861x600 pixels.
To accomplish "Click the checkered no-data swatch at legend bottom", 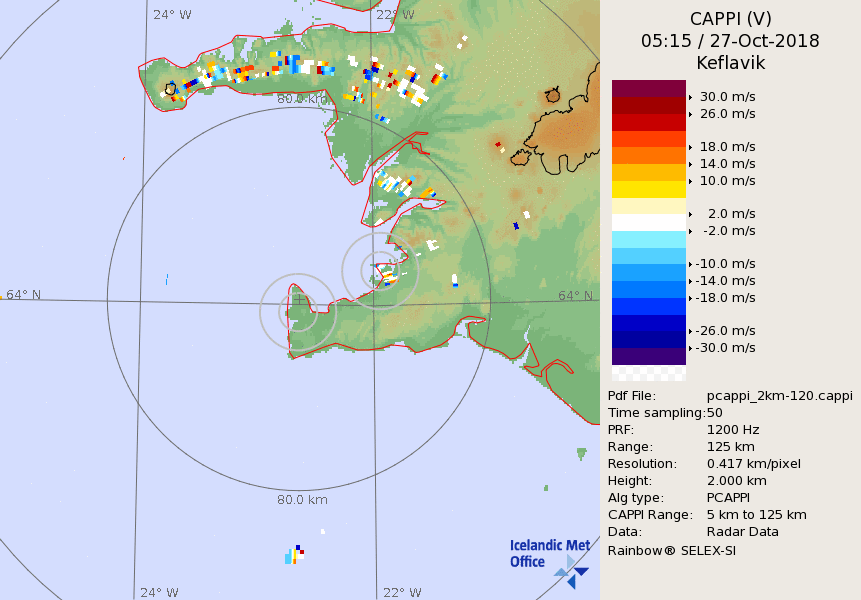I will [x=649, y=373].
